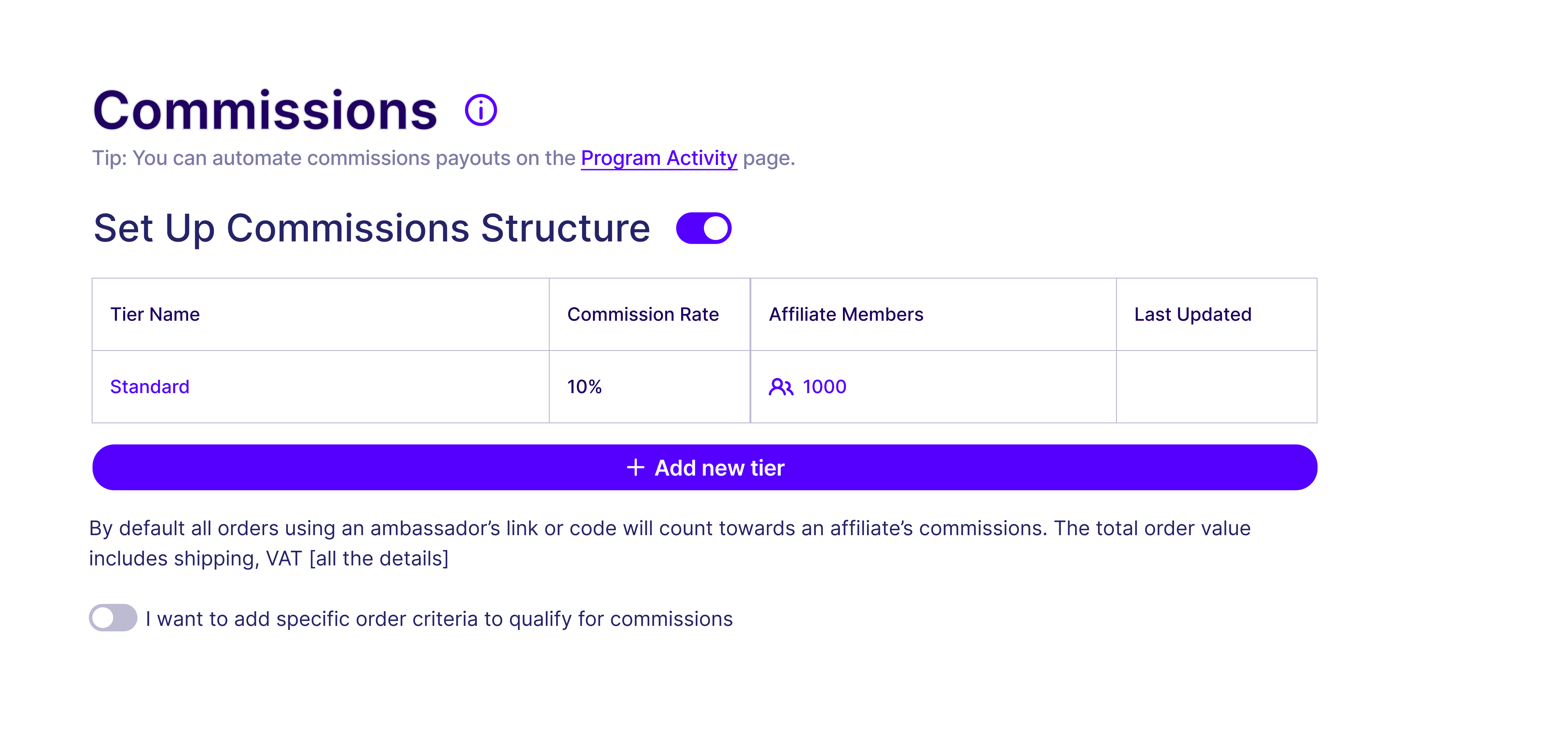Click the automate commissions payouts tip text
This screenshot has width=1568, height=745.
(x=334, y=158)
